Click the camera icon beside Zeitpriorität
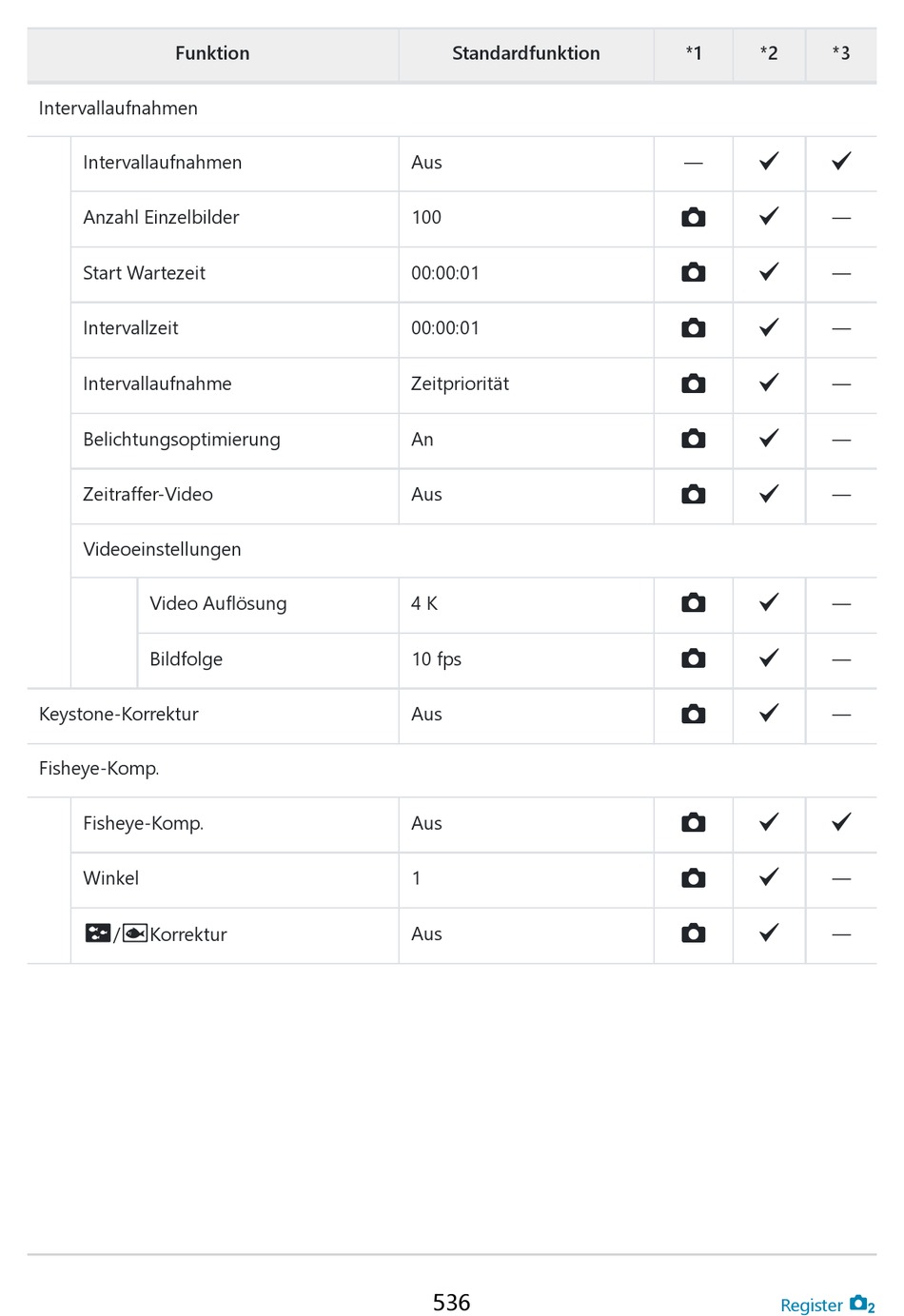Screen dimensions: 904x1316 (693, 383)
